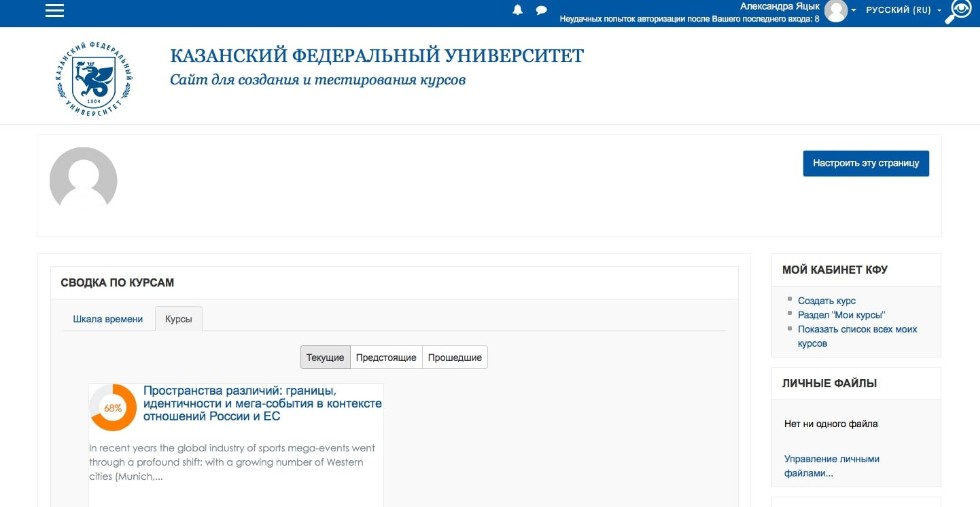Expand the user menu arrow next to avatar
This screenshot has width=980, height=507.
pyautogui.click(x=854, y=10)
